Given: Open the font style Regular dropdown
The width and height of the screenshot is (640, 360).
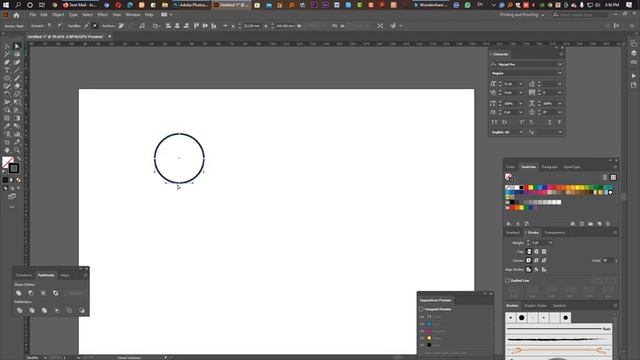Looking at the screenshot, I should pyautogui.click(x=560, y=73).
